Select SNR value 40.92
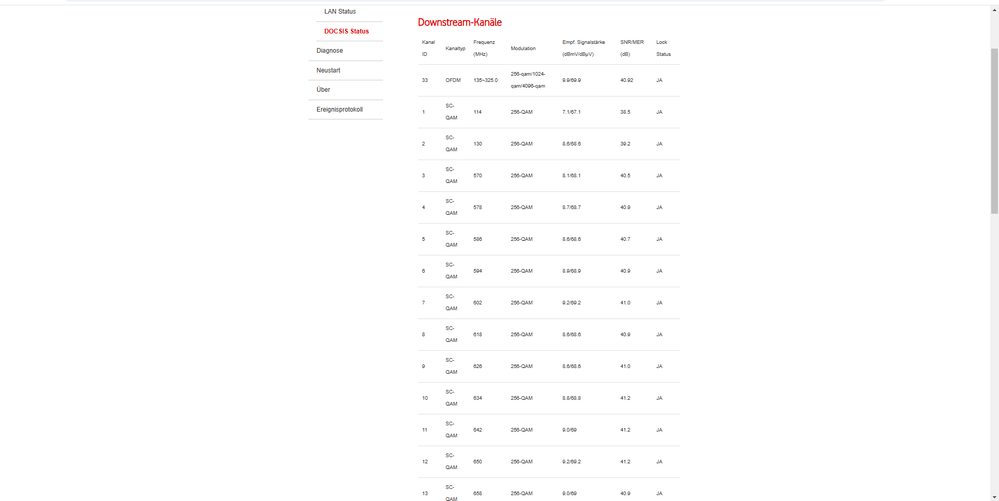The image size is (999, 501). [627, 80]
